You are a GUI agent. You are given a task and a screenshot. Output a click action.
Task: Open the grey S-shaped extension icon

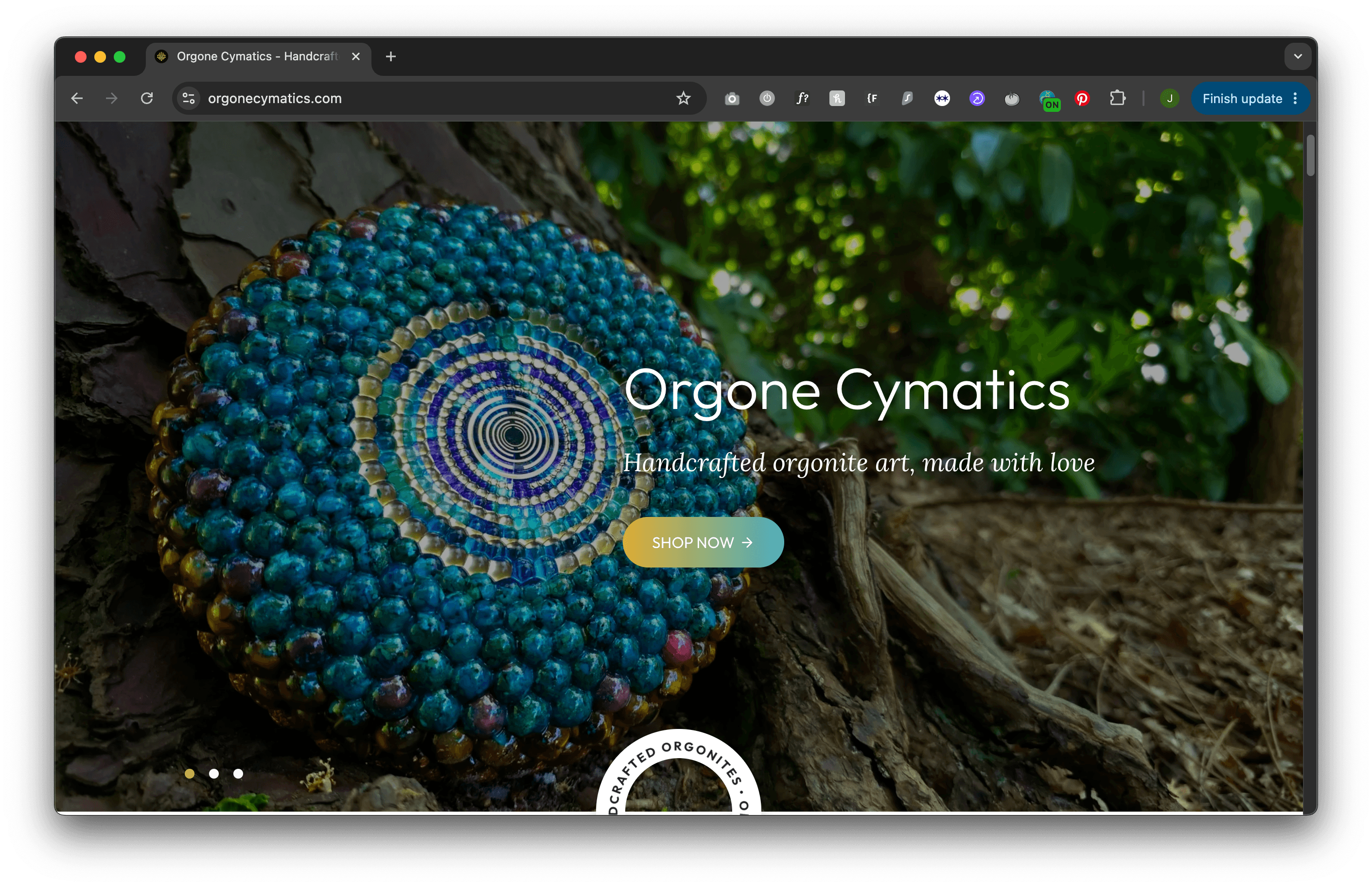click(907, 99)
